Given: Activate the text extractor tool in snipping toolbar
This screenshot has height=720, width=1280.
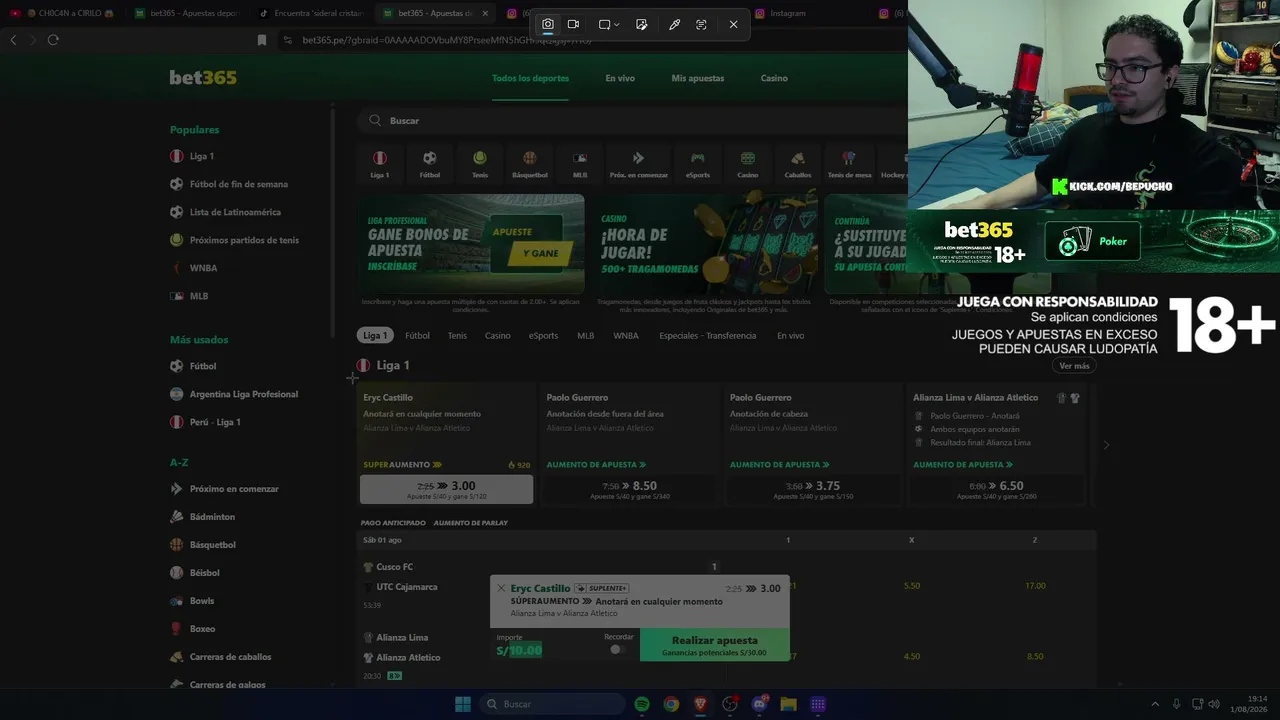Looking at the screenshot, I should click(701, 24).
